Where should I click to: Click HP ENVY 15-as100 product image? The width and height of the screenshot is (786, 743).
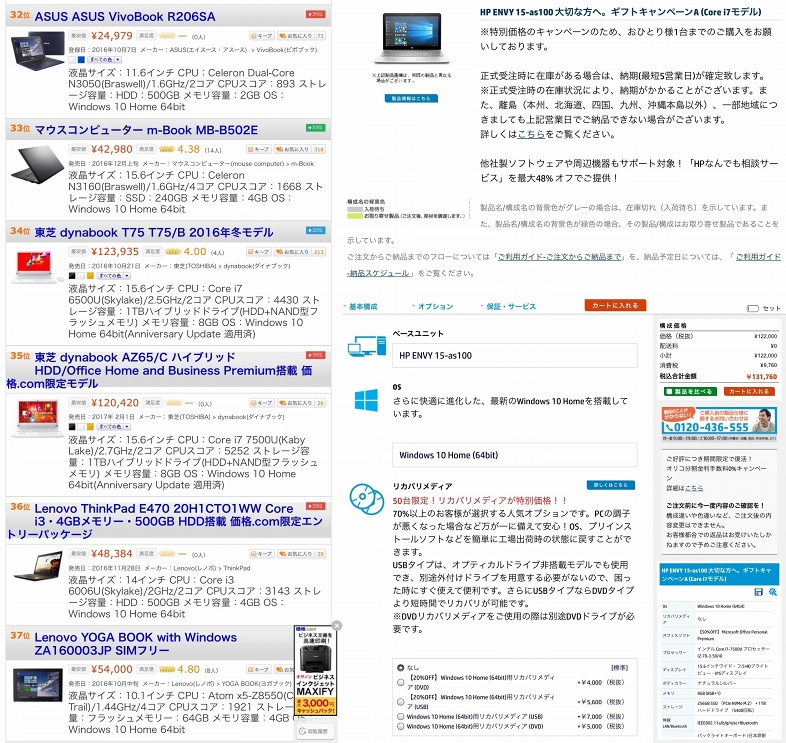pos(411,39)
